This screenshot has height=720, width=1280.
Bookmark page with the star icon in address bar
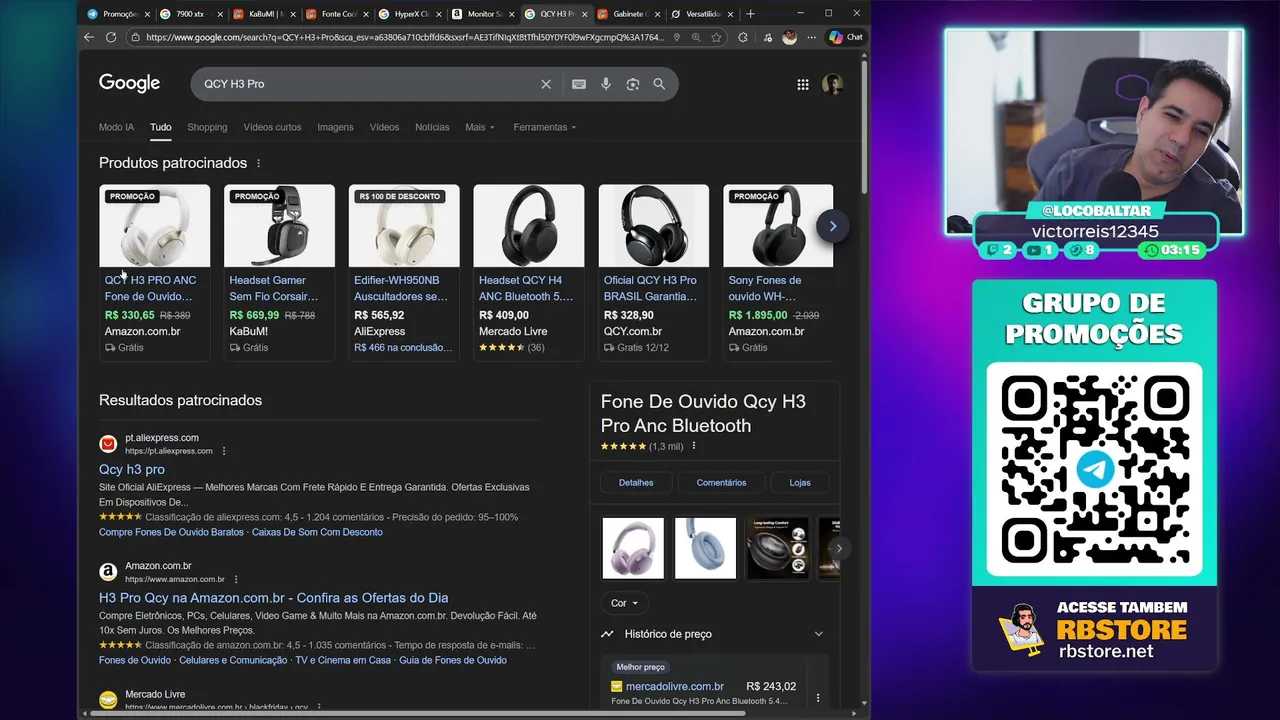[x=716, y=37]
